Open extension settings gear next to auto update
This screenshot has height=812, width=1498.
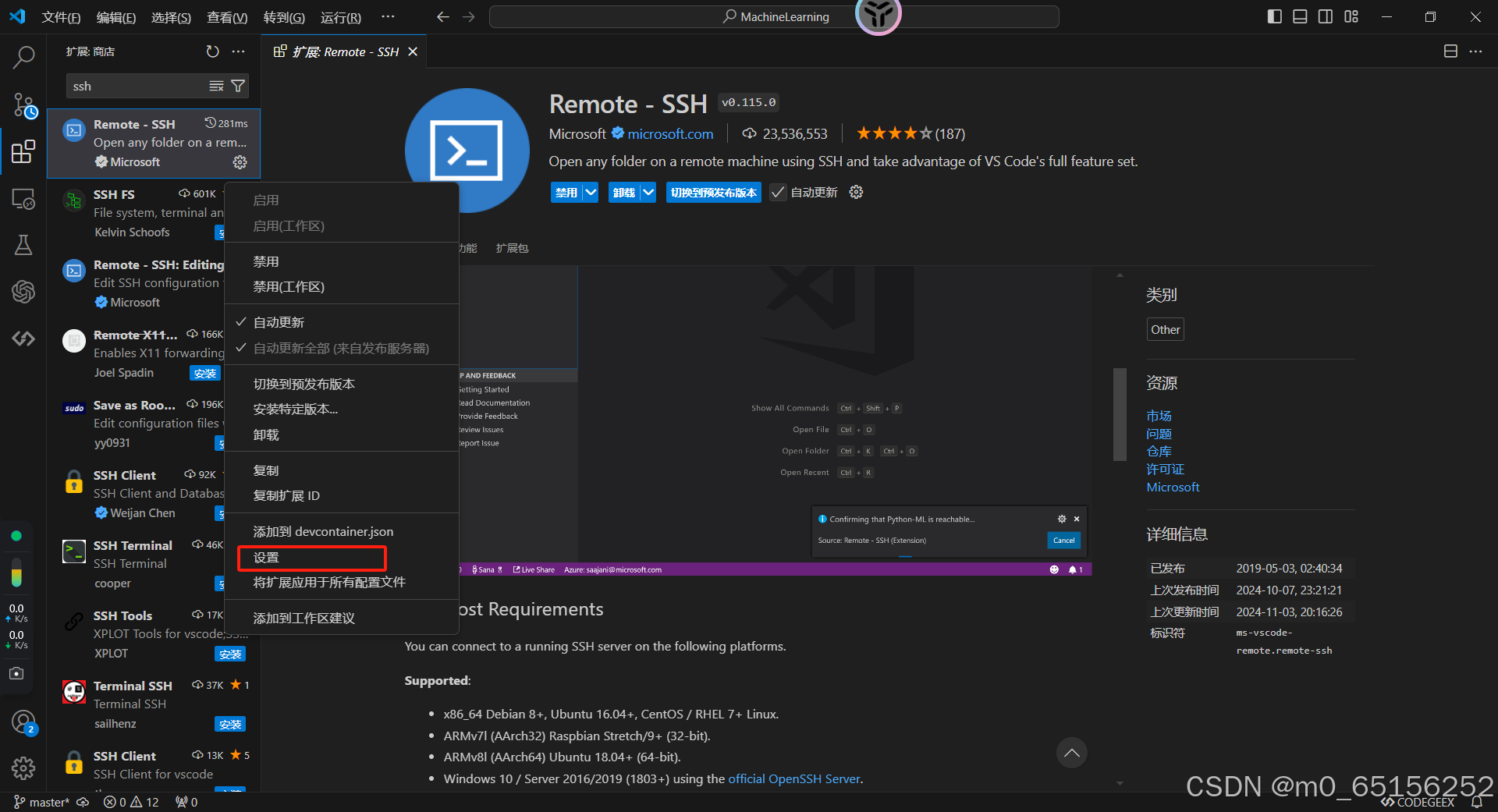(856, 193)
